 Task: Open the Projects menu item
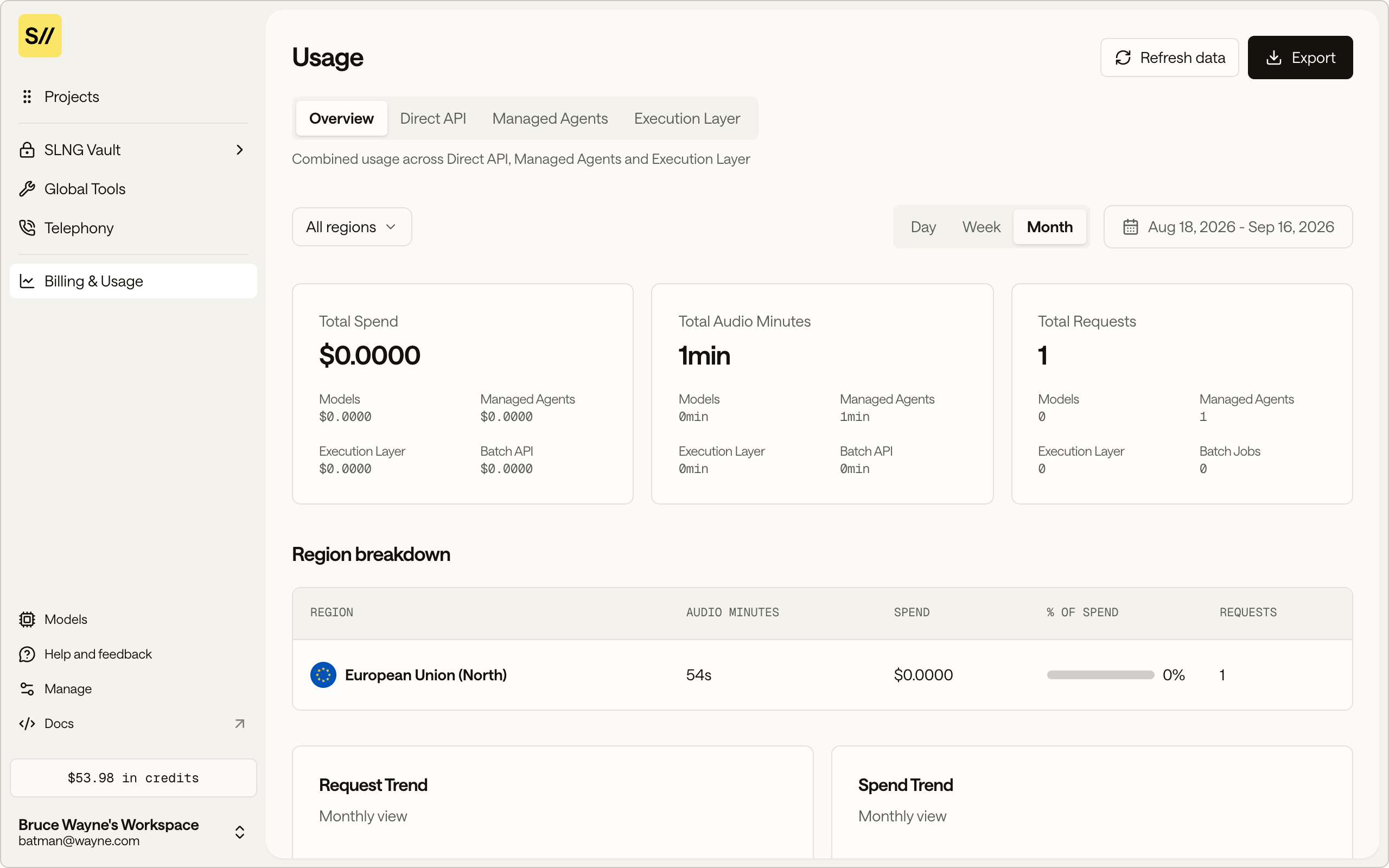133,97
